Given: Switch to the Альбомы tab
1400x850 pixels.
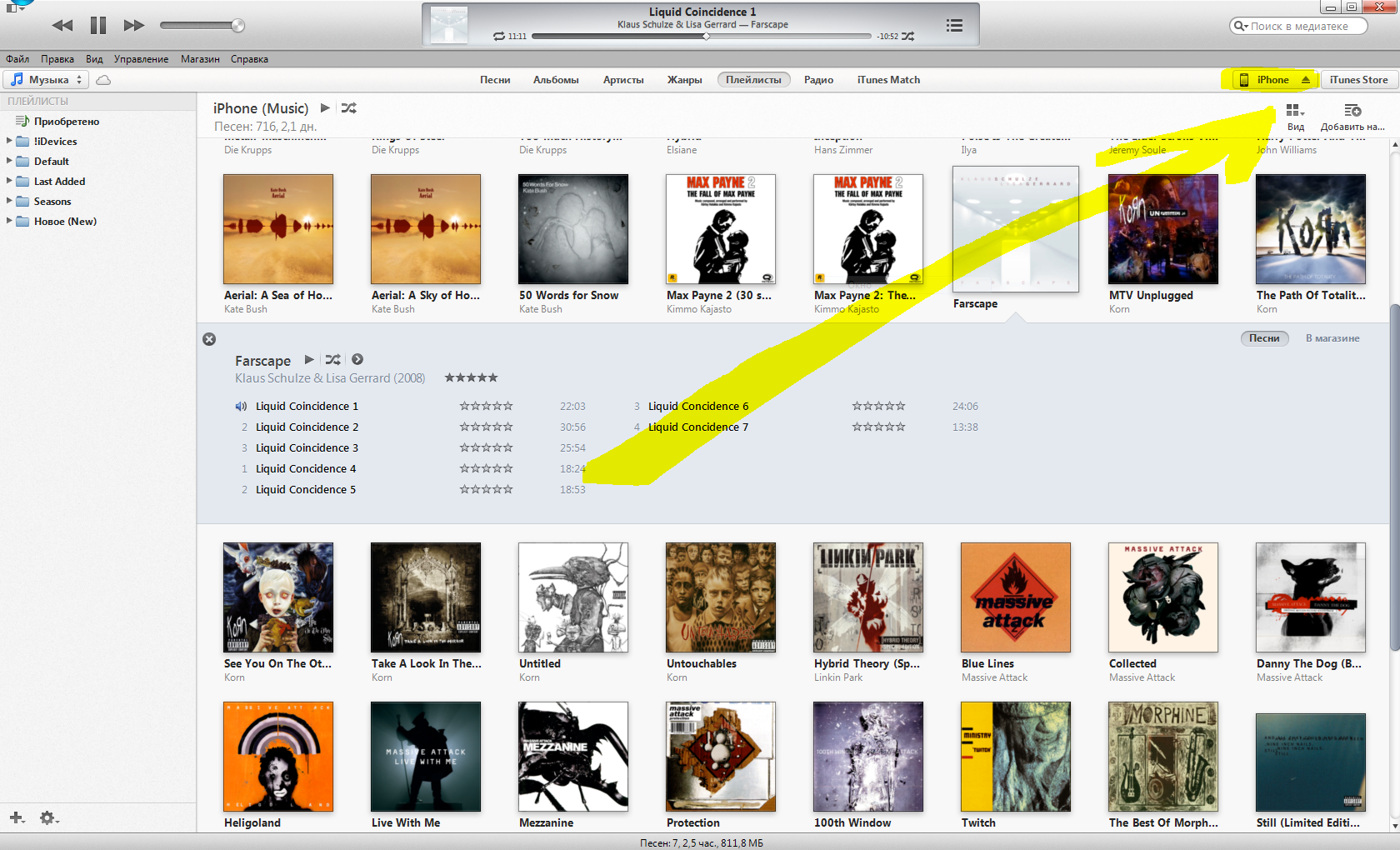Looking at the screenshot, I should pyautogui.click(x=556, y=80).
